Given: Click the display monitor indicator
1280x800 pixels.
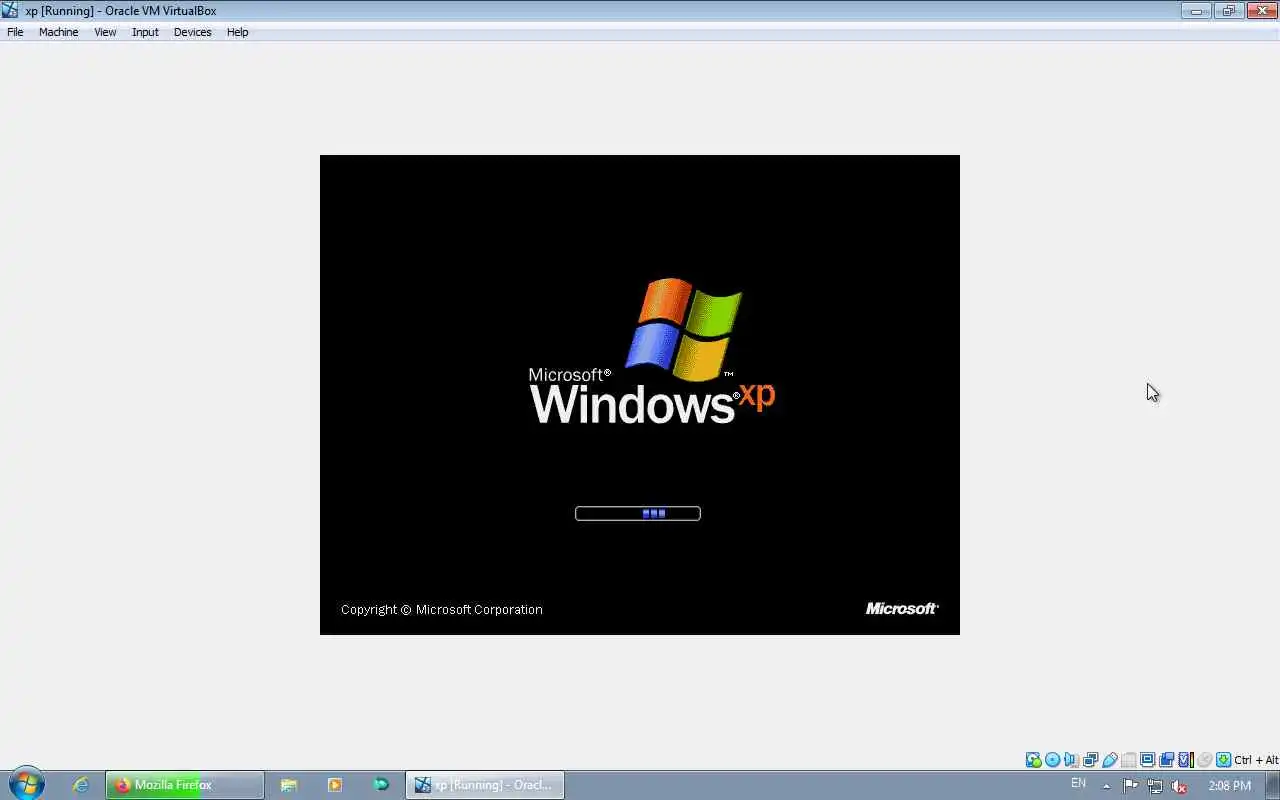Looking at the screenshot, I should [x=1148, y=760].
